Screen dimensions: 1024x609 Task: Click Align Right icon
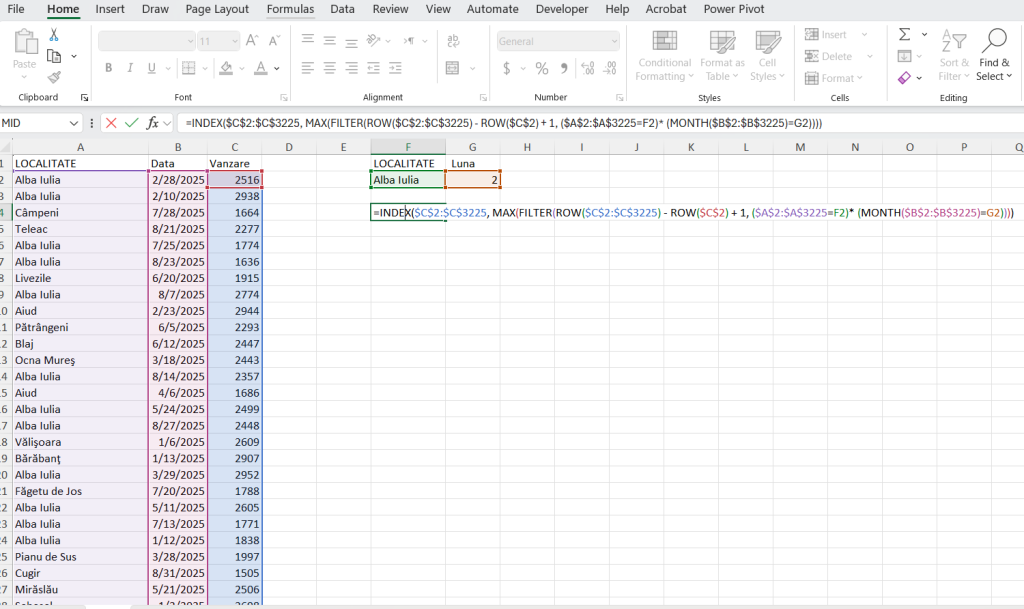tap(351, 68)
